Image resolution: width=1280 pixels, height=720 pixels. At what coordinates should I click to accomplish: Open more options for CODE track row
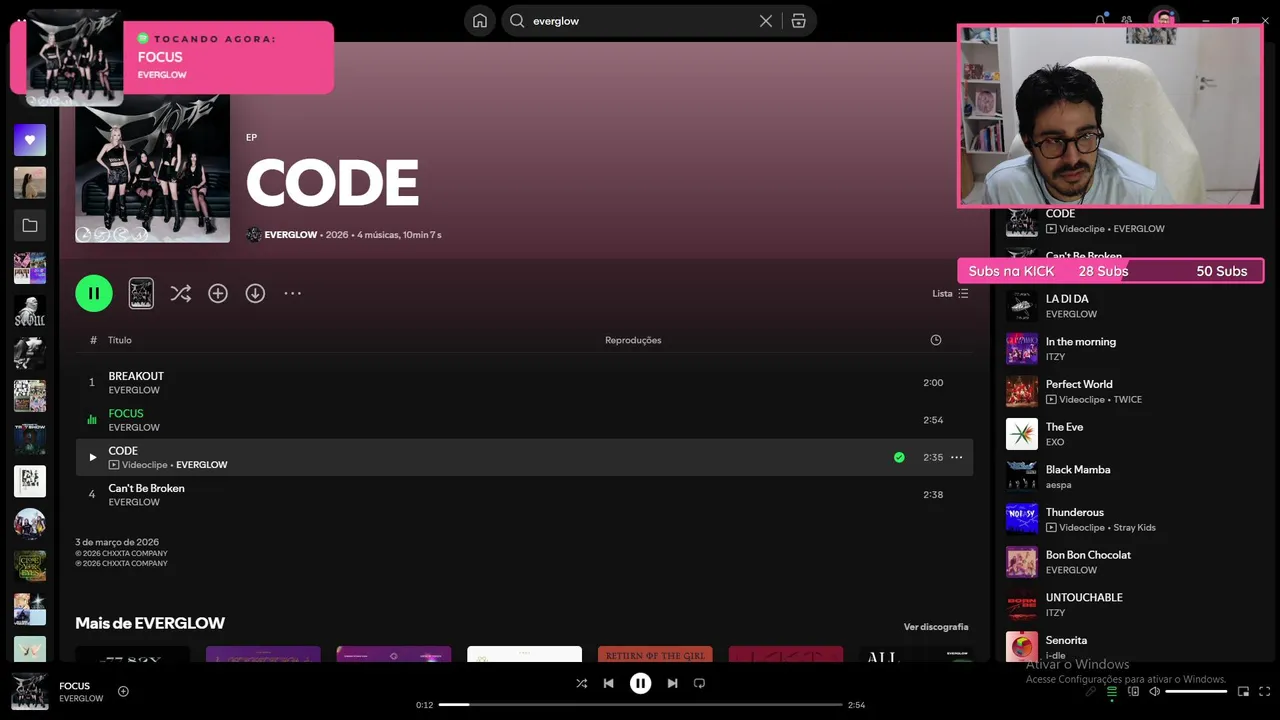pyautogui.click(x=956, y=457)
